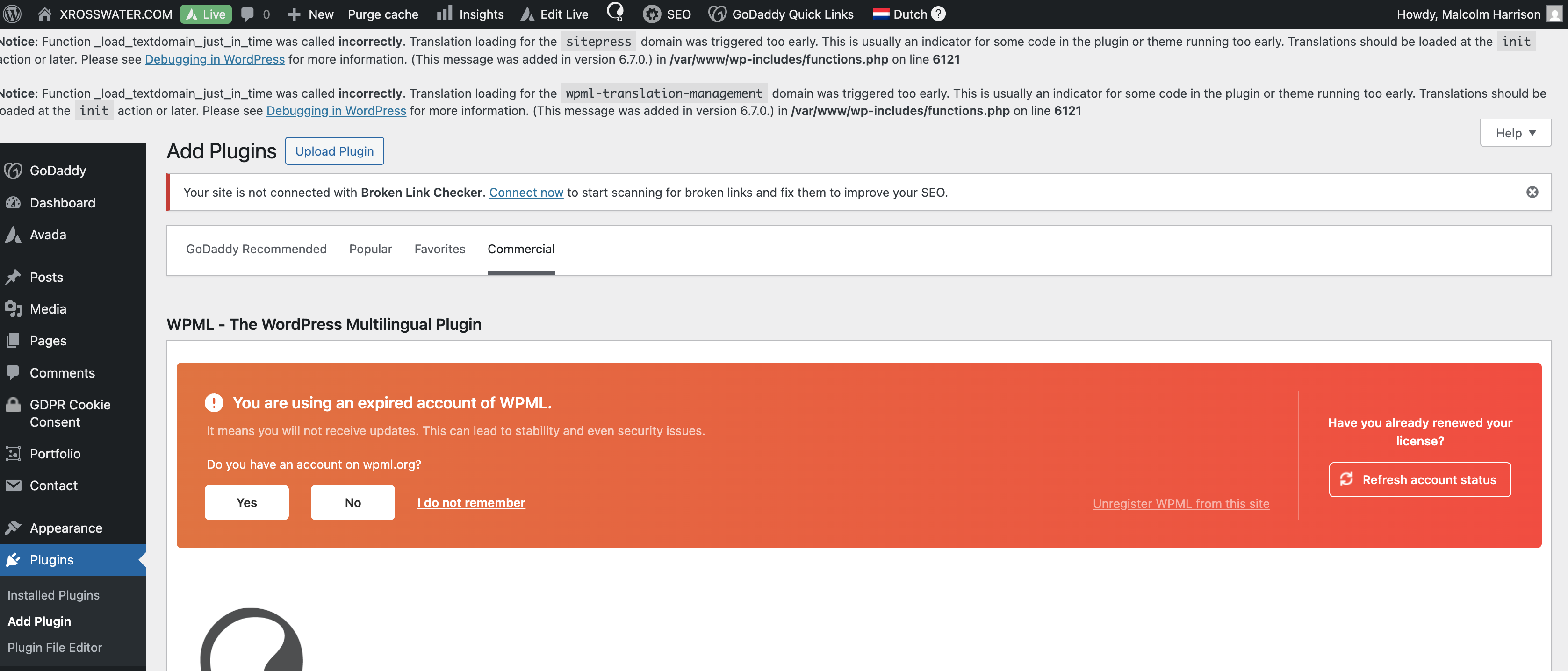Open Contact envelope icon in sidebar

[x=13, y=485]
